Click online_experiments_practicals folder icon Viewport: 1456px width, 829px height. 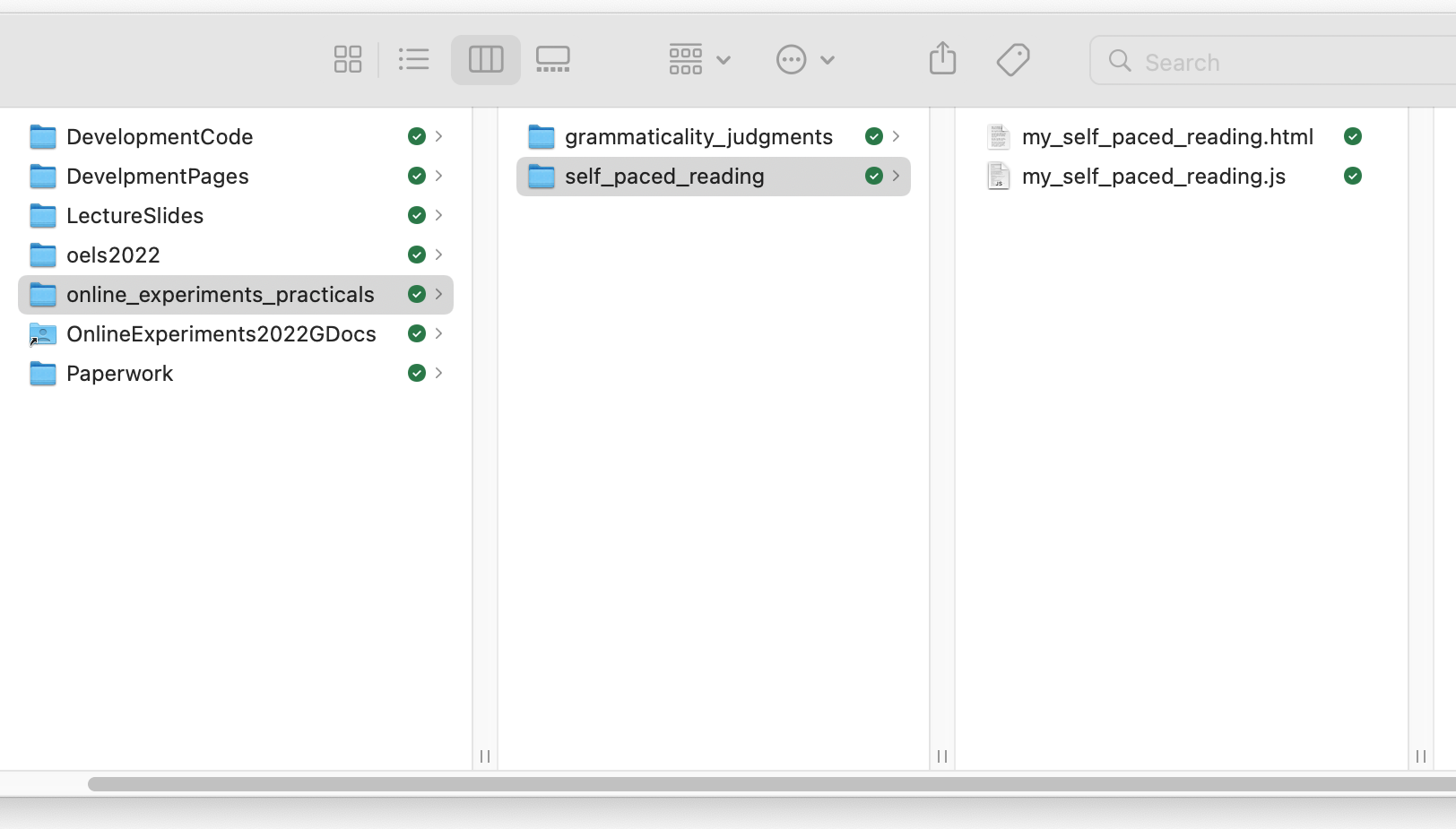(x=43, y=295)
